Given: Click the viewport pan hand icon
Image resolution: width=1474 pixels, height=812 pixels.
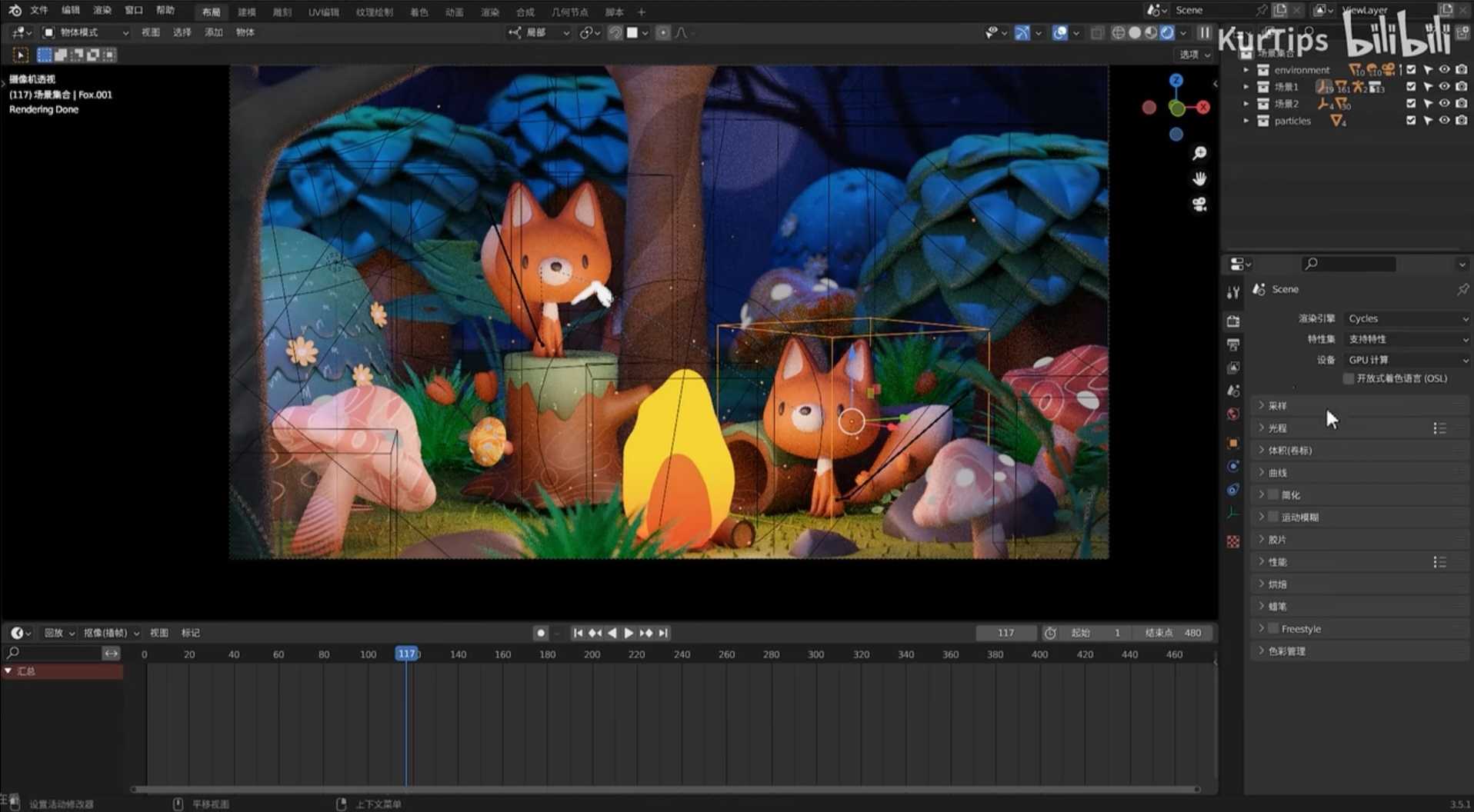Looking at the screenshot, I should point(1199,179).
